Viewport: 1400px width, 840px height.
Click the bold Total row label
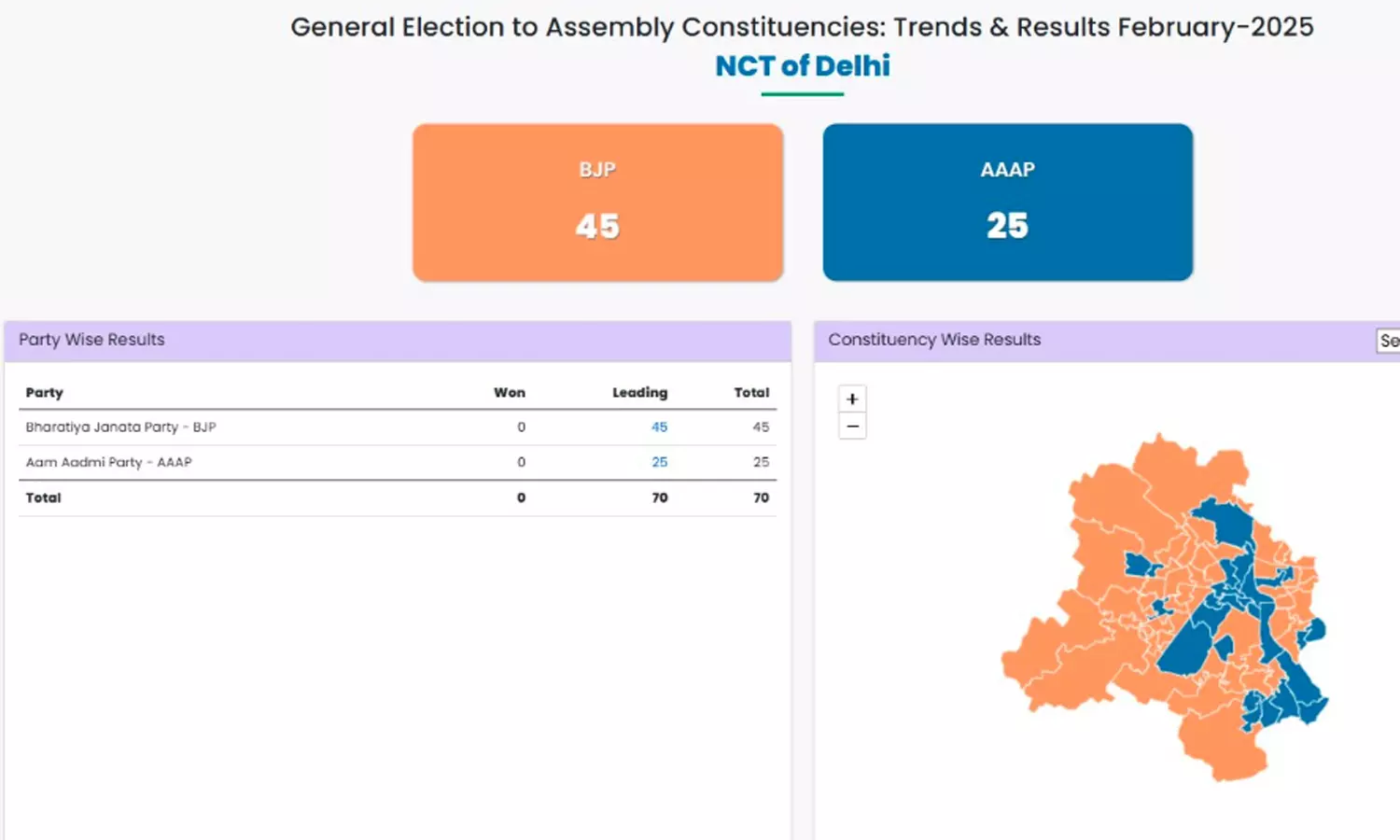pos(43,497)
